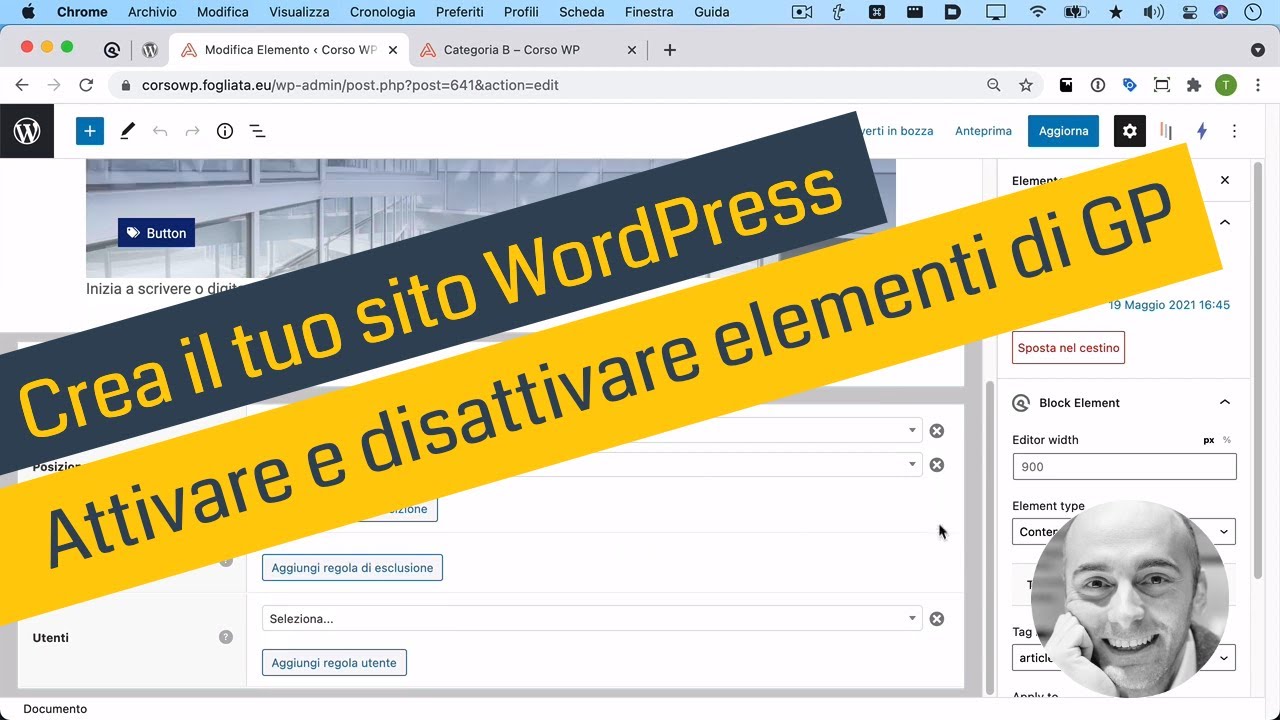Set Editor width unit to px
Image resolution: width=1280 pixels, height=720 pixels.
1208,440
